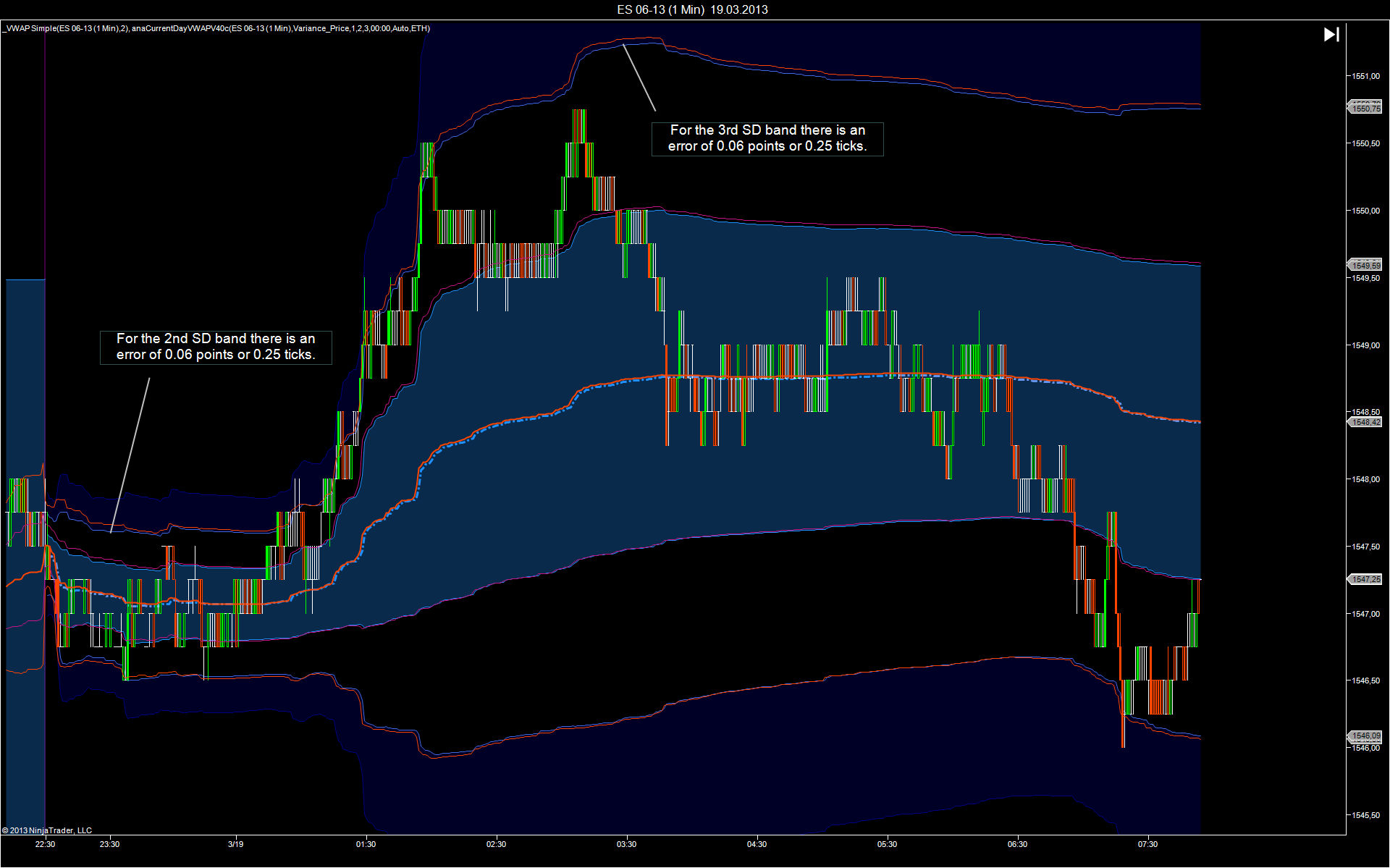Click the 1545,50 price scale label
The height and width of the screenshot is (868, 1390).
coord(1365,815)
